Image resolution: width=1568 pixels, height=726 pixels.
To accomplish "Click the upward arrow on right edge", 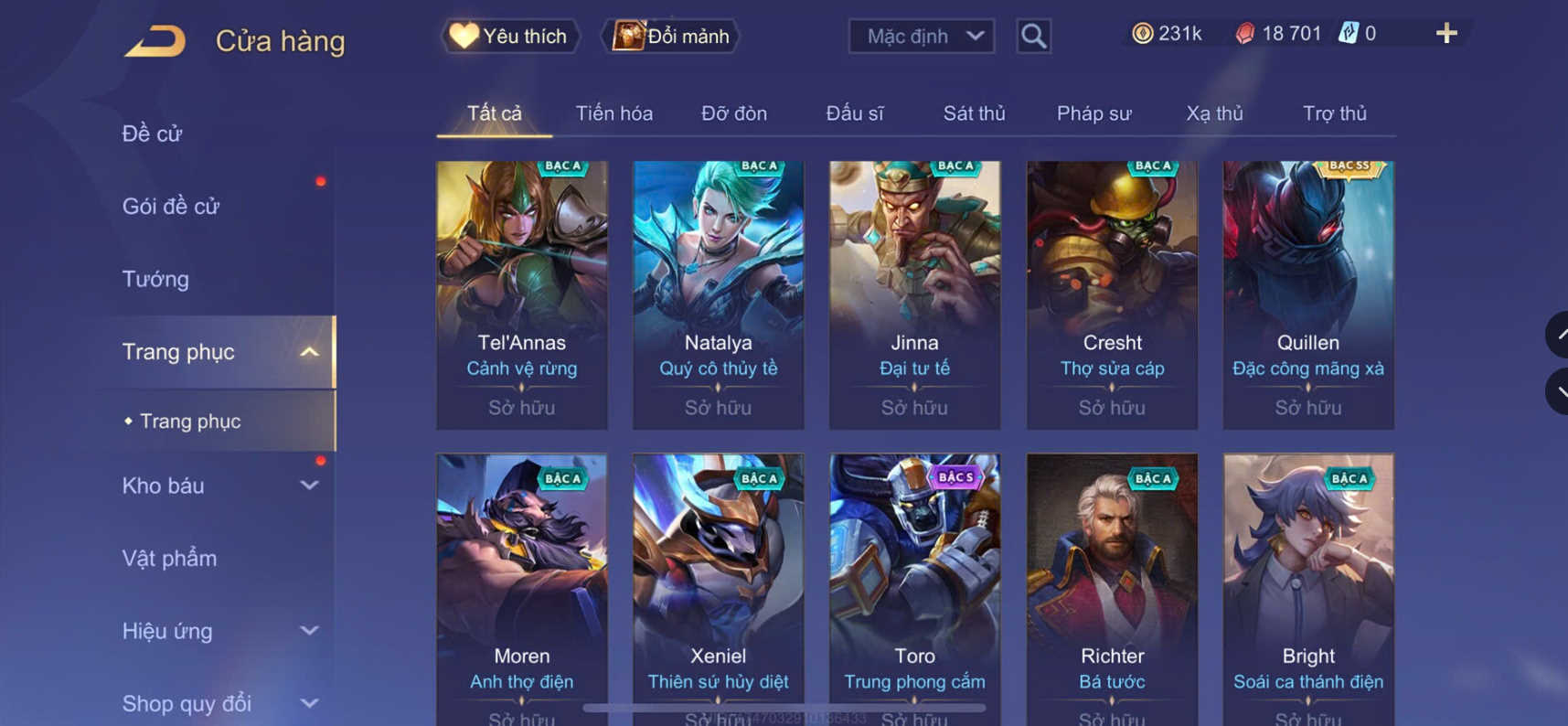I will tap(1557, 336).
